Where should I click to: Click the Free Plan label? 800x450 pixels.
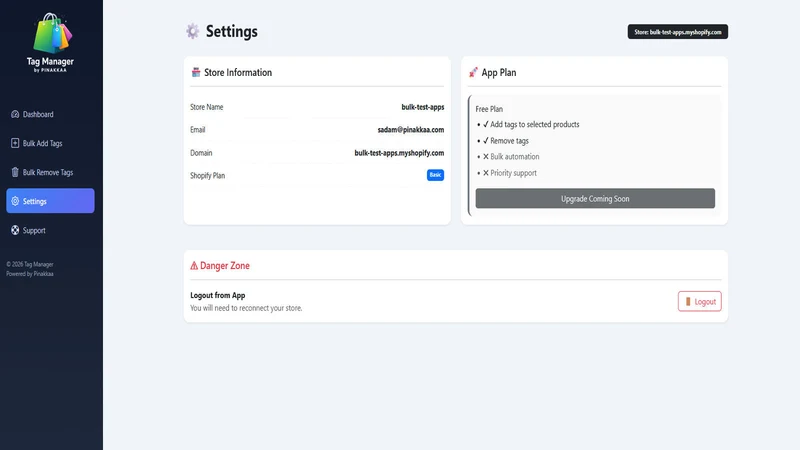(489, 109)
